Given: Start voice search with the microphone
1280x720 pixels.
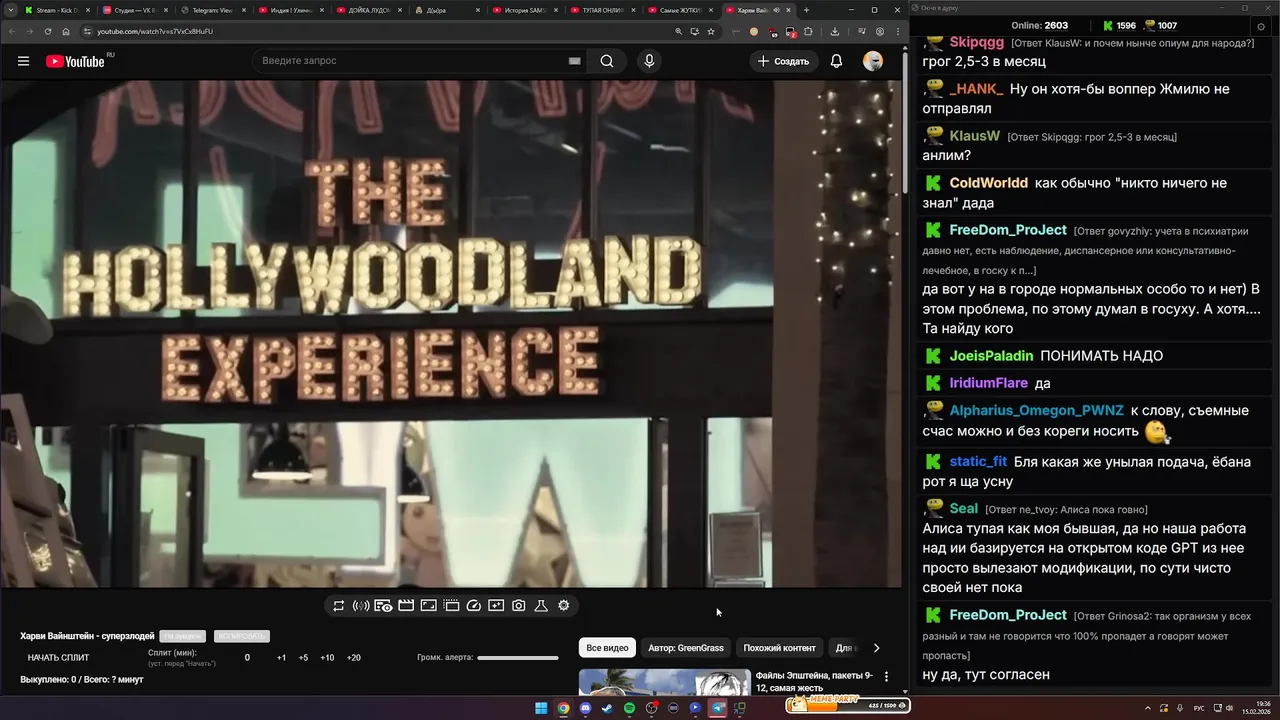Looking at the screenshot, I should pos(649,61).
